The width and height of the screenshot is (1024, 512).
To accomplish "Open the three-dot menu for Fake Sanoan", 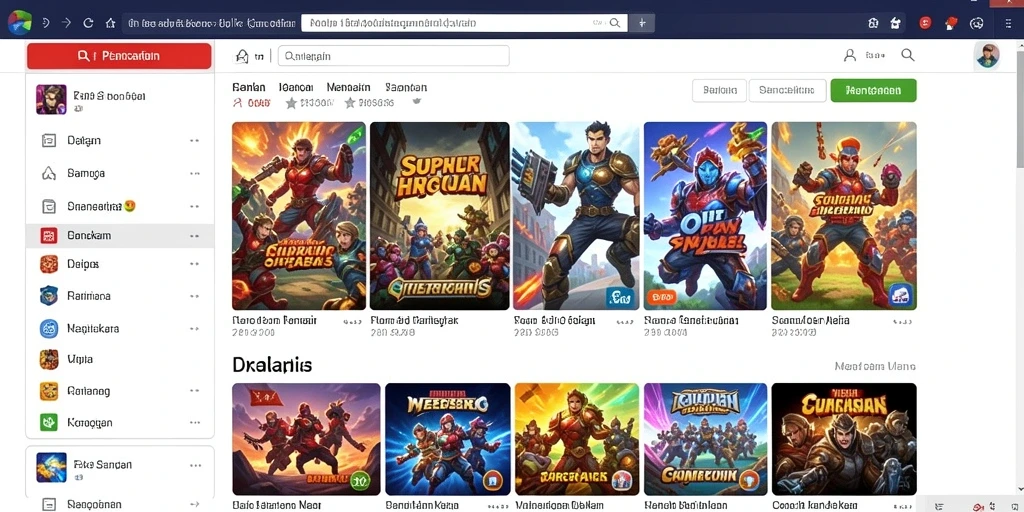I will tap(195, 466).
